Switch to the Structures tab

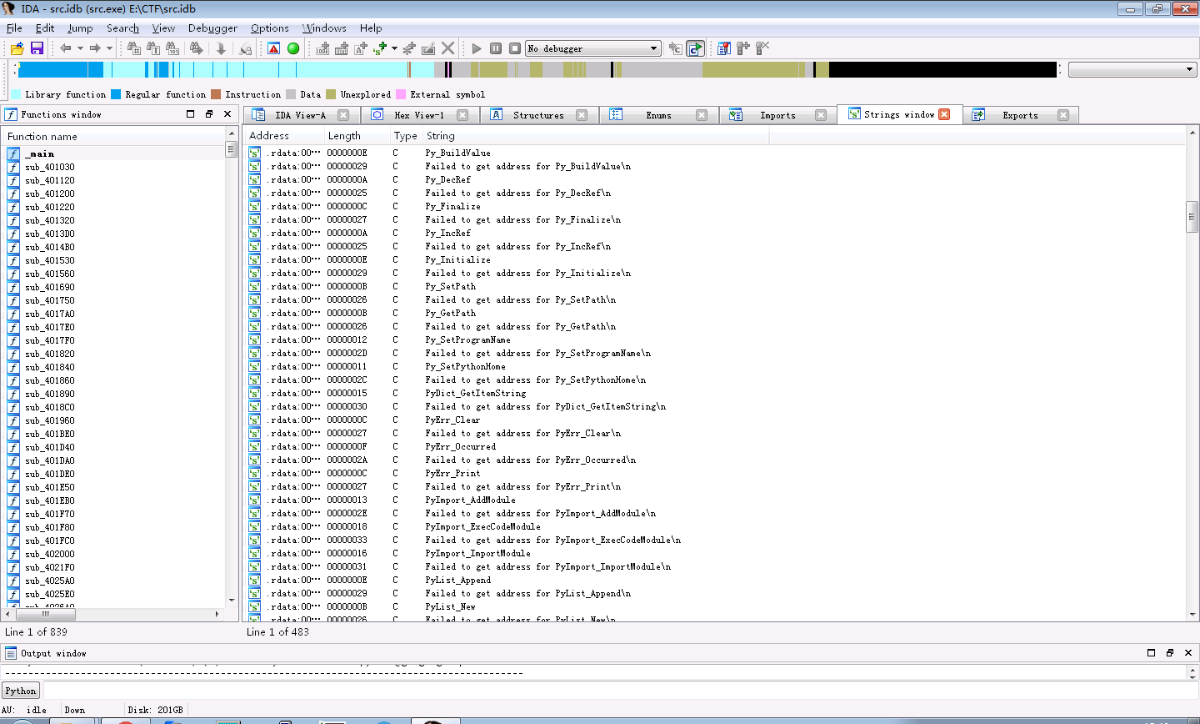(x=538, y=115)
